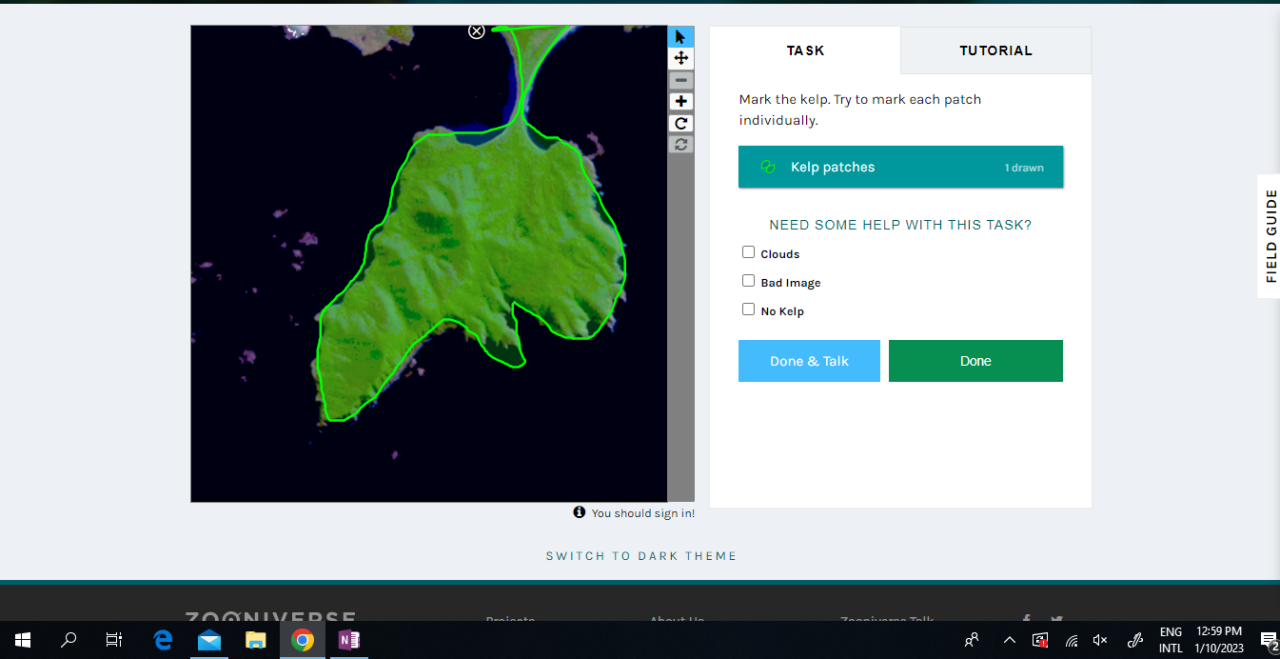Viewport: 1280px width, 659px height.
Task: Open the Windows Start menu
Action: tap(22, 640)
